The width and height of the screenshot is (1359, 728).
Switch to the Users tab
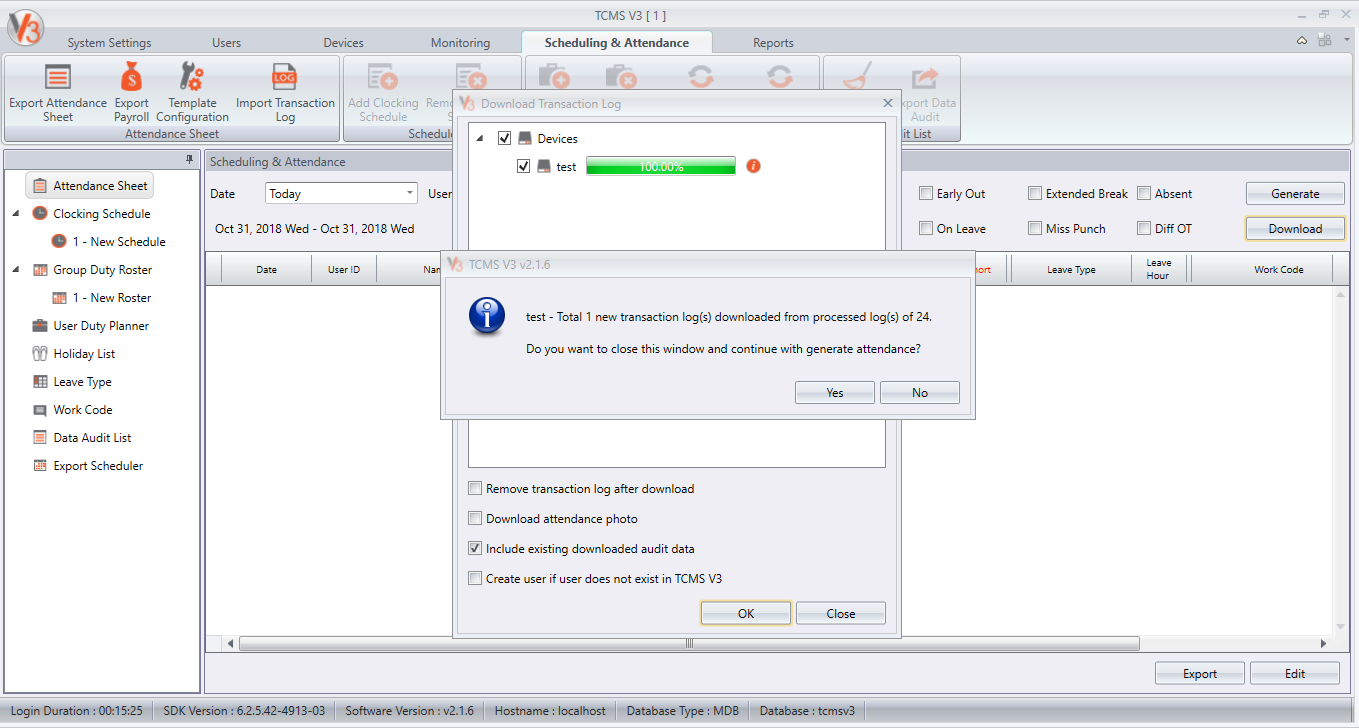pos(226,43)
